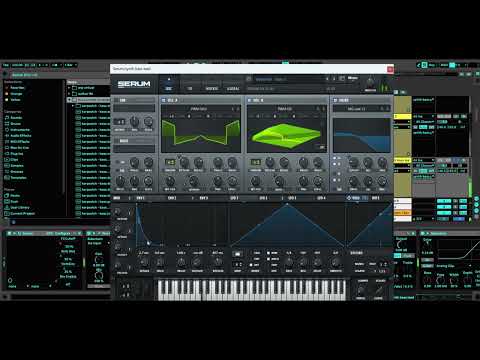Click the OSC B unison voices box
480x360 pixels.
[x=256, y=162]
